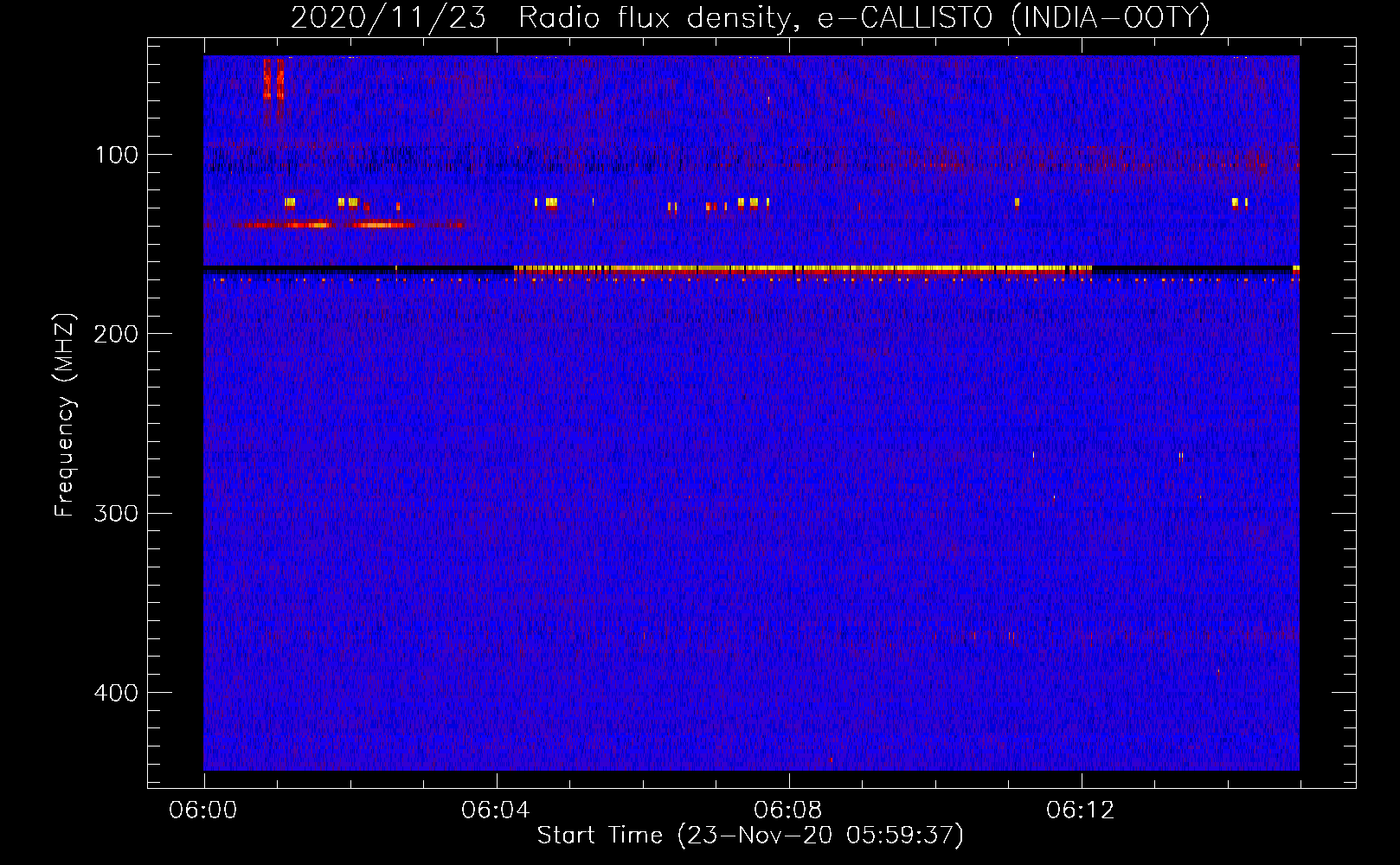Screen dimensions: 1400x865
Task: Click the 06:12 time tick label
Action: point(1081,811)
